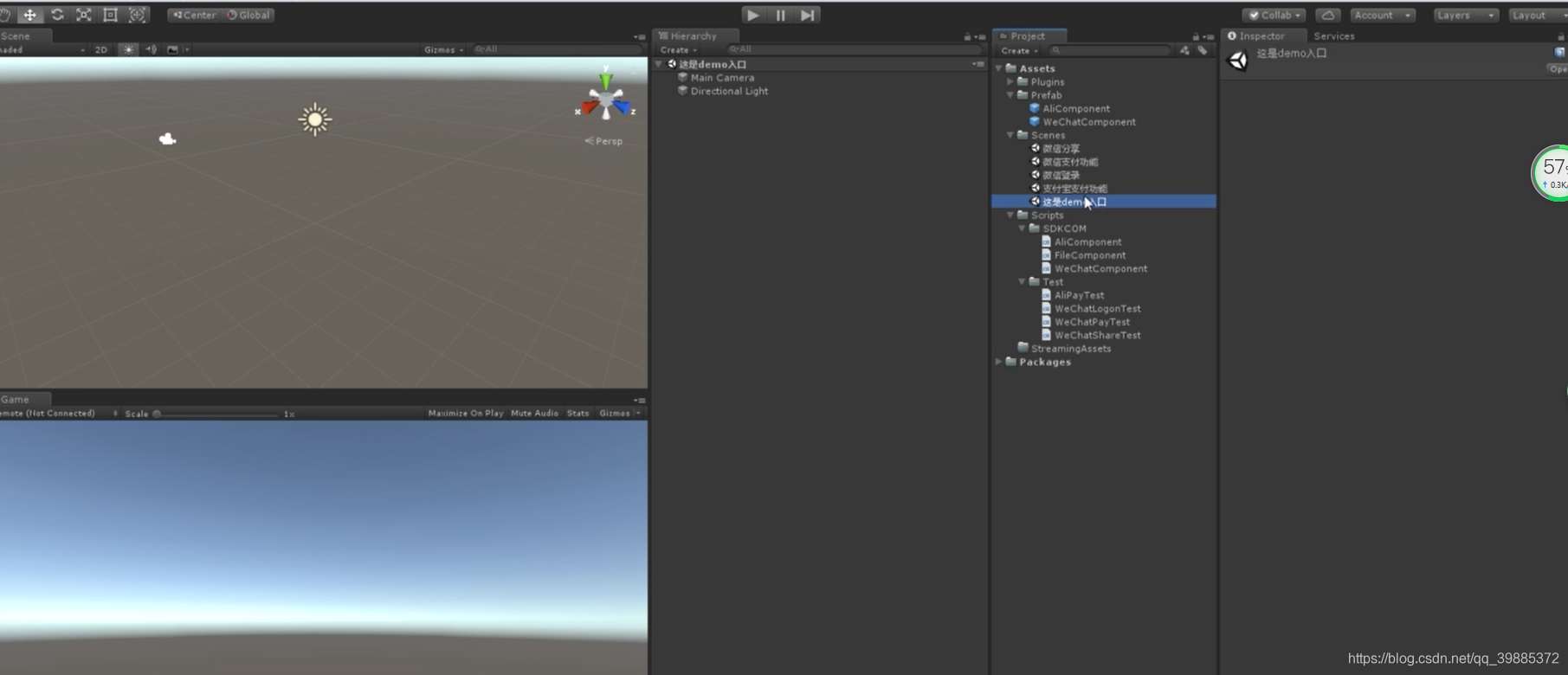Viewport: 1568px width, 675px height.
Task: Click the Project search field
Action: (1110, 50)
